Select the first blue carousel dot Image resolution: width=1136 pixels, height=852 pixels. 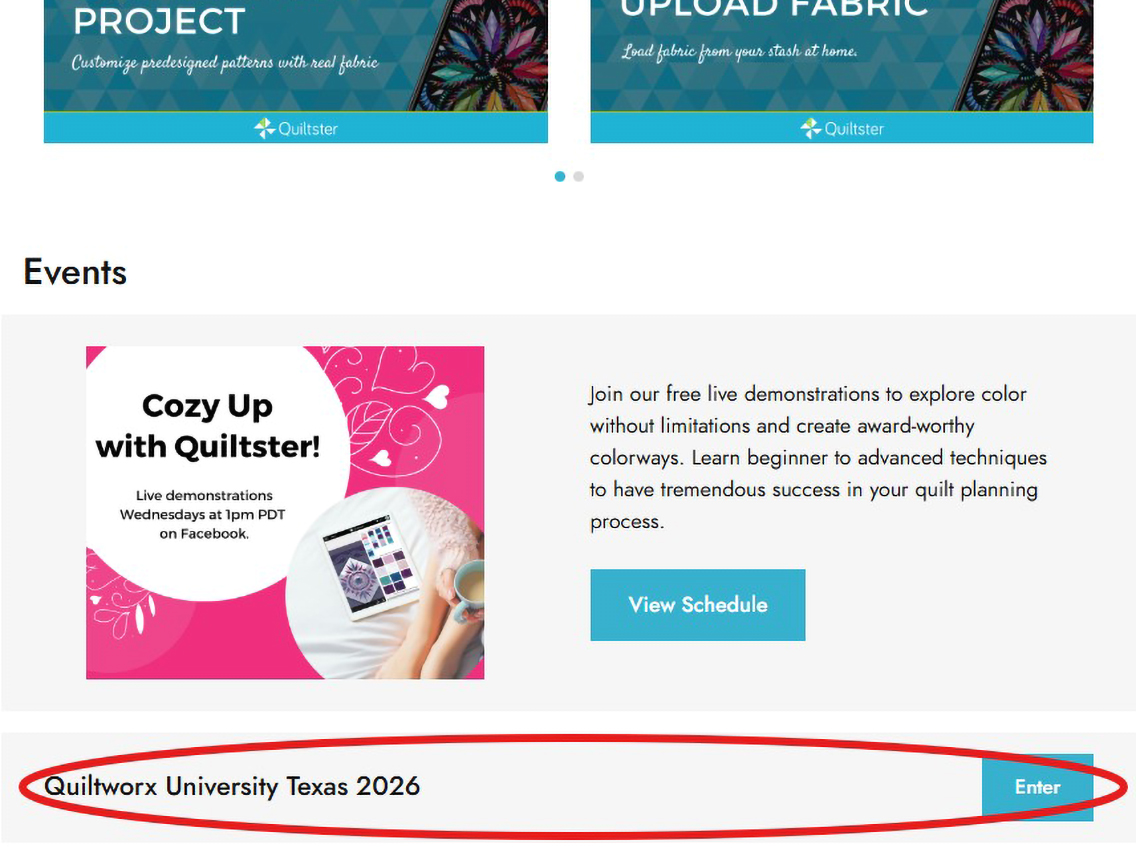coord(560,176)
